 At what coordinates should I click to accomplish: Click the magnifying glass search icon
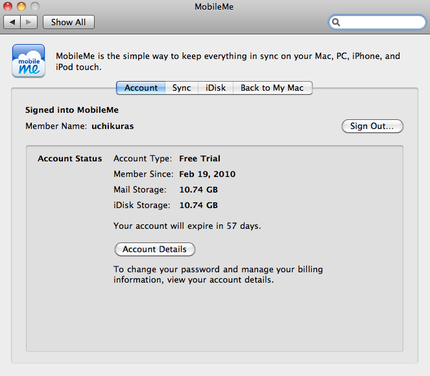pyautogui.click(x=336, y=22)
